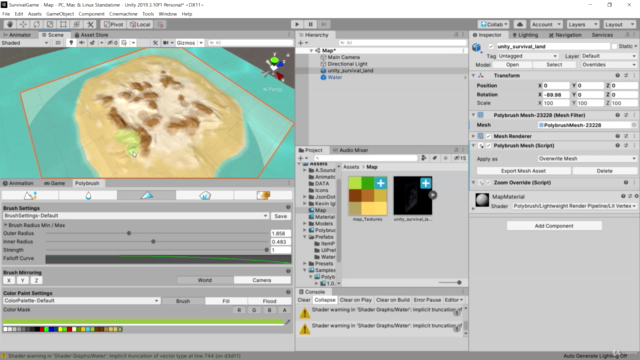Click the Project favorites star icon
Image resolution: width=640 pixels, height=360 pixels.
coord(446,158)
